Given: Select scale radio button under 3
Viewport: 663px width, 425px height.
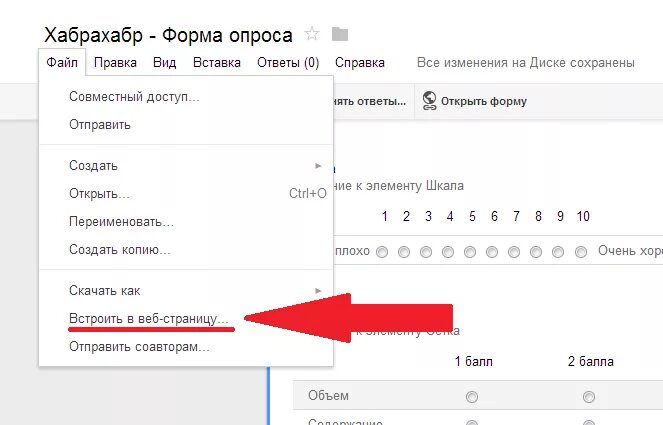Looking at the screenshot, I should pyautogui.click(x=426, y=252).
